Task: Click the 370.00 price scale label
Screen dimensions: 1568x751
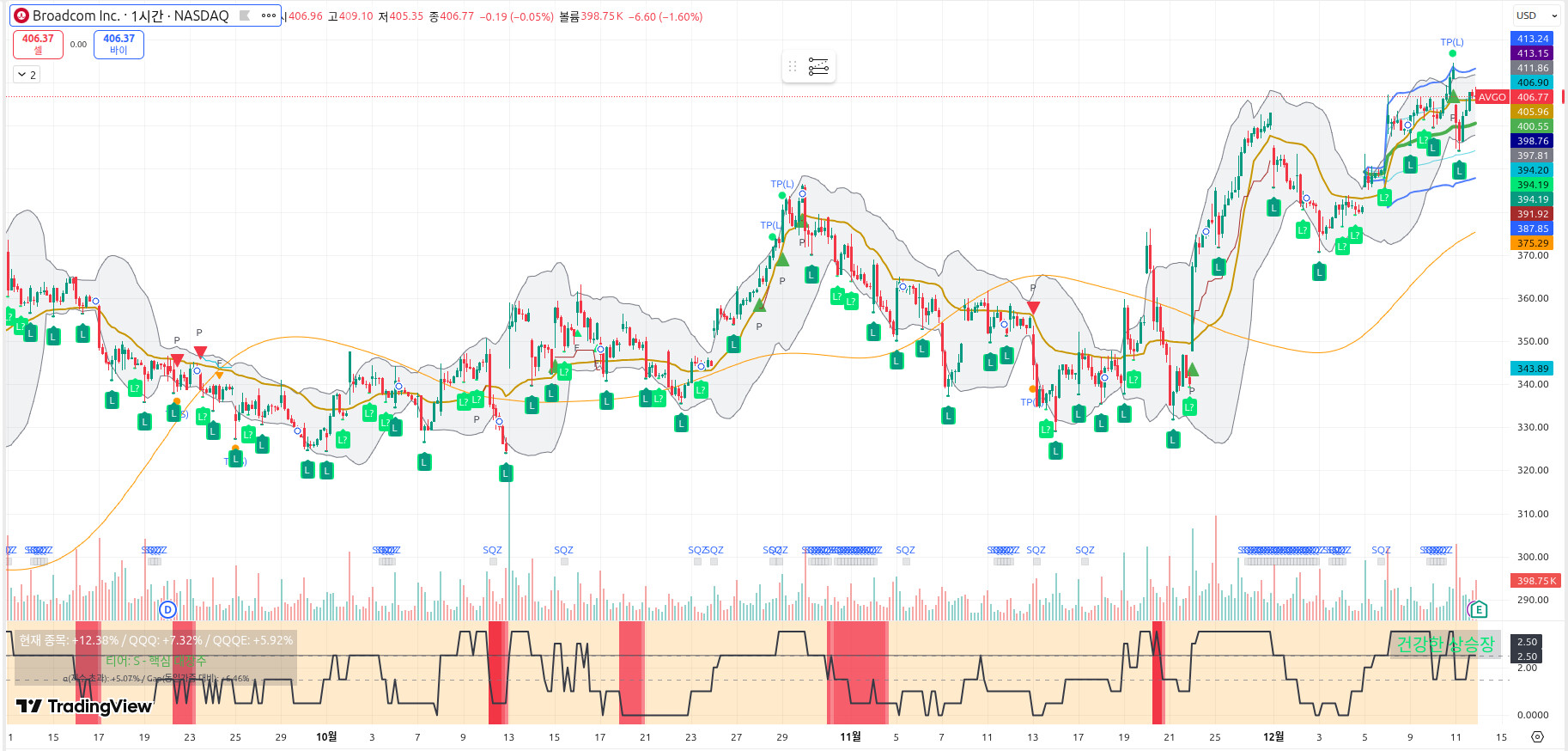Action: (x=1532, y=255)
